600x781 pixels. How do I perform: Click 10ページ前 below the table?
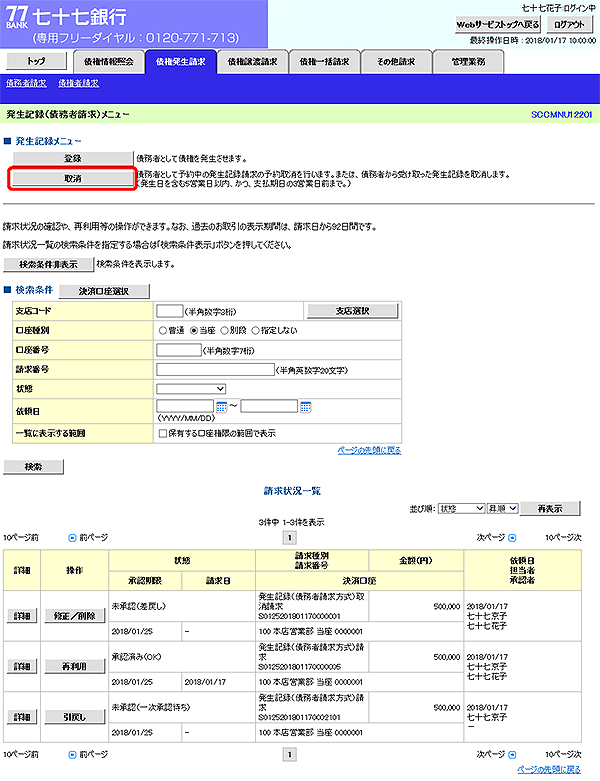pos(21,755)
